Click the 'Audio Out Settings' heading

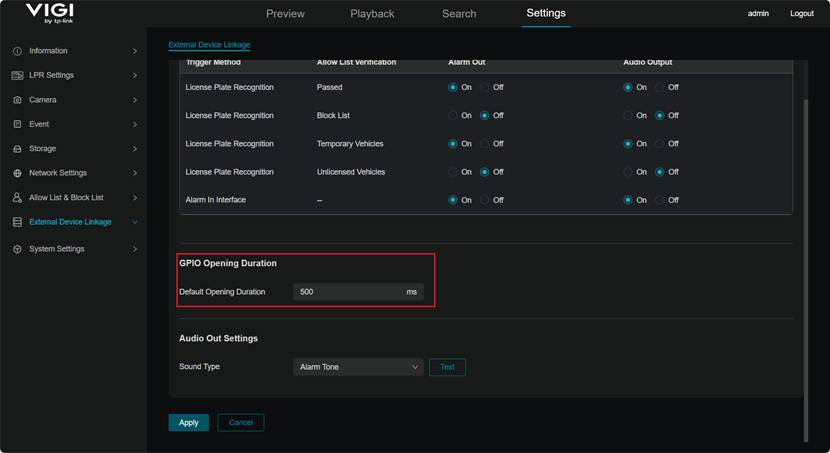[218, 339]
